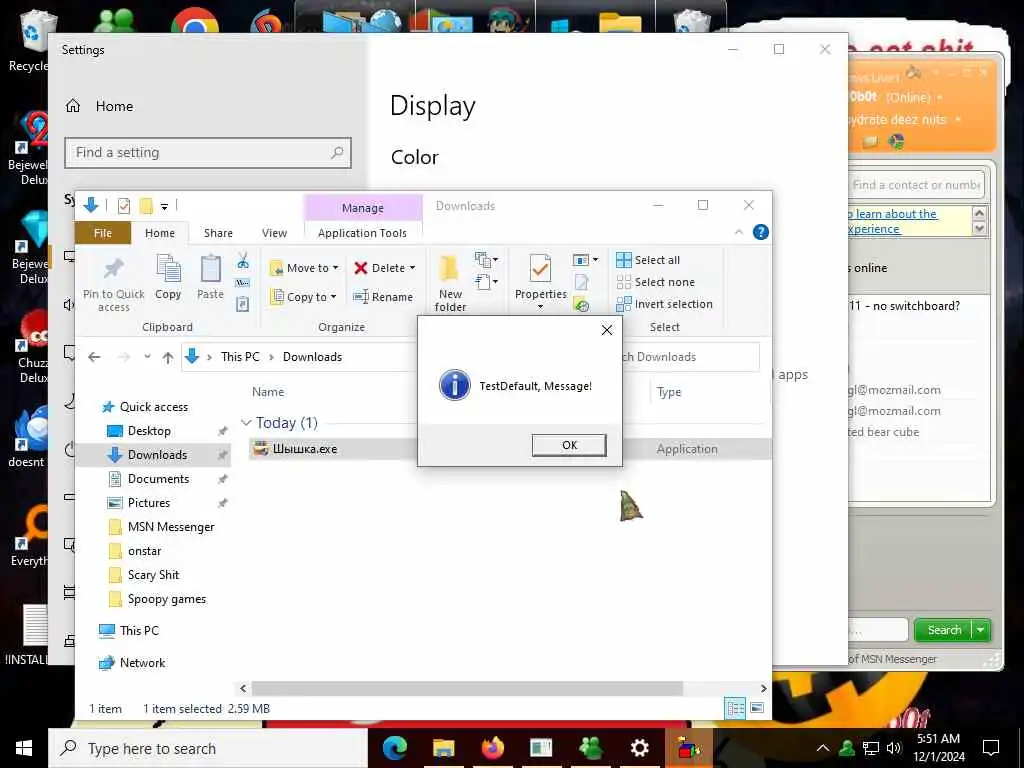
Task: Click the Properties icon in ribbon
Action: [x=540, y=270]
